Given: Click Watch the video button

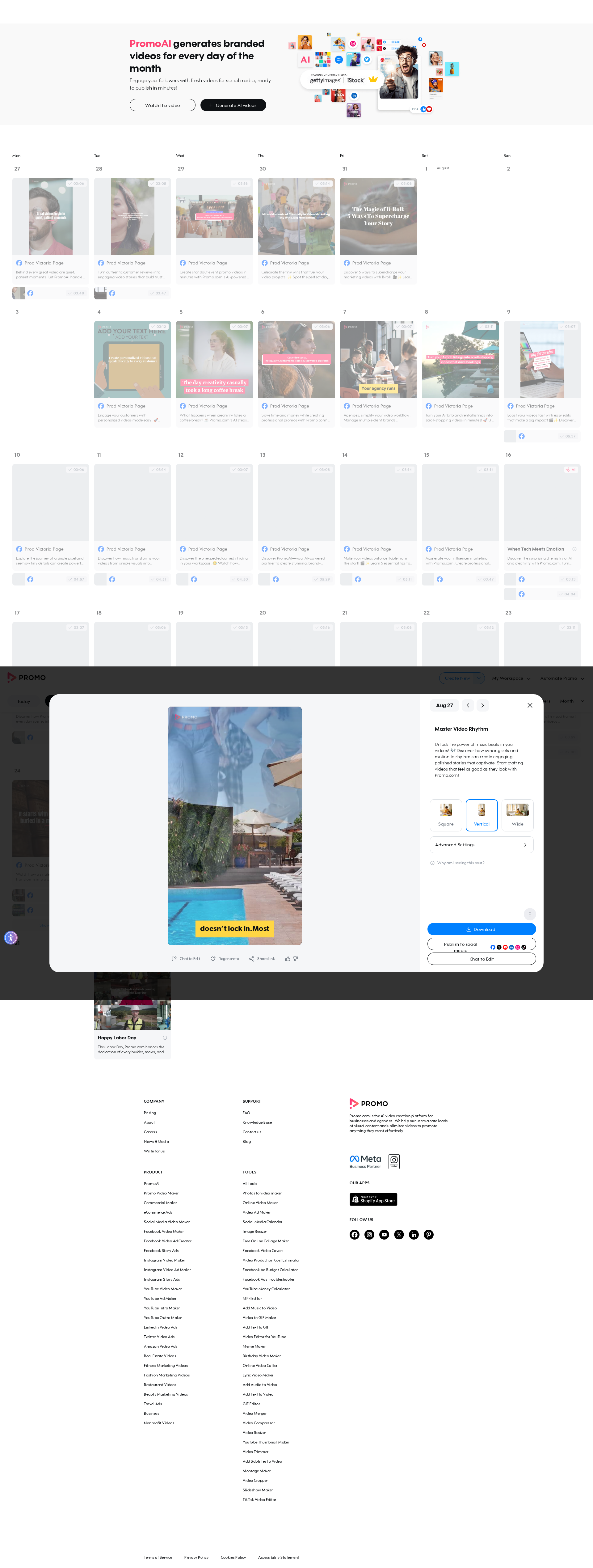Looking at the screenshot, I should pyautogui.click(x=162, y=105).
